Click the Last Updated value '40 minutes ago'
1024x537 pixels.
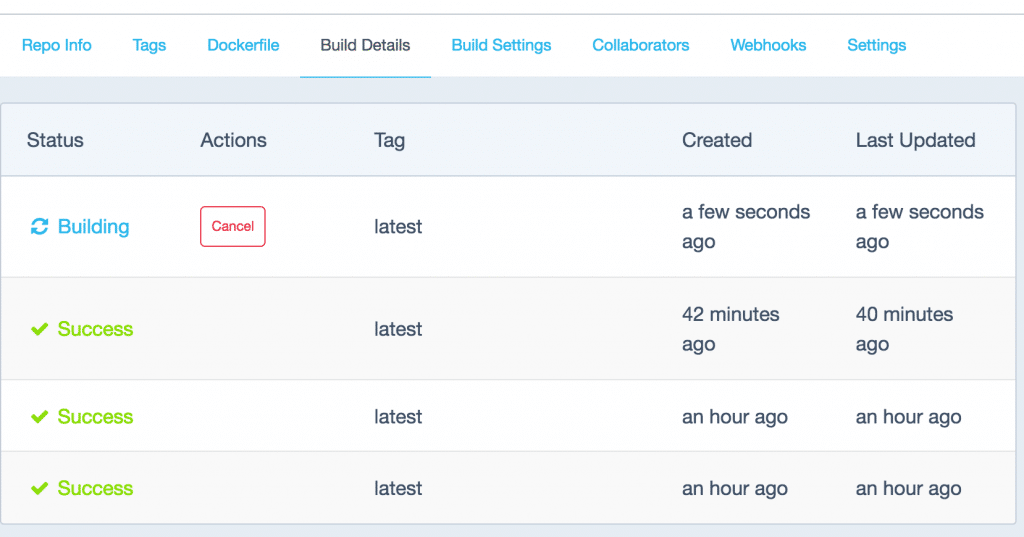point(904,329)
